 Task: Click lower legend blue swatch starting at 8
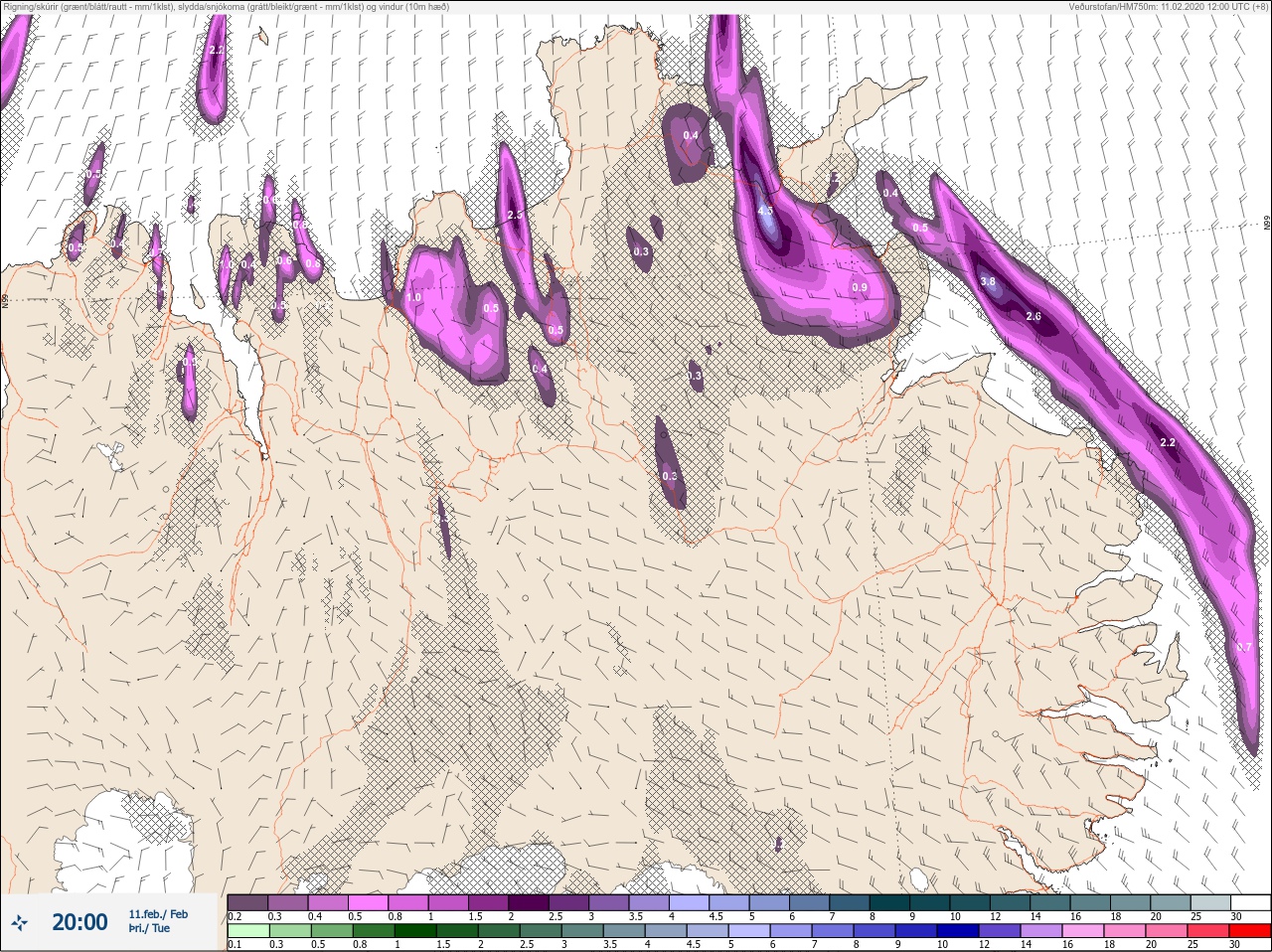874,932
